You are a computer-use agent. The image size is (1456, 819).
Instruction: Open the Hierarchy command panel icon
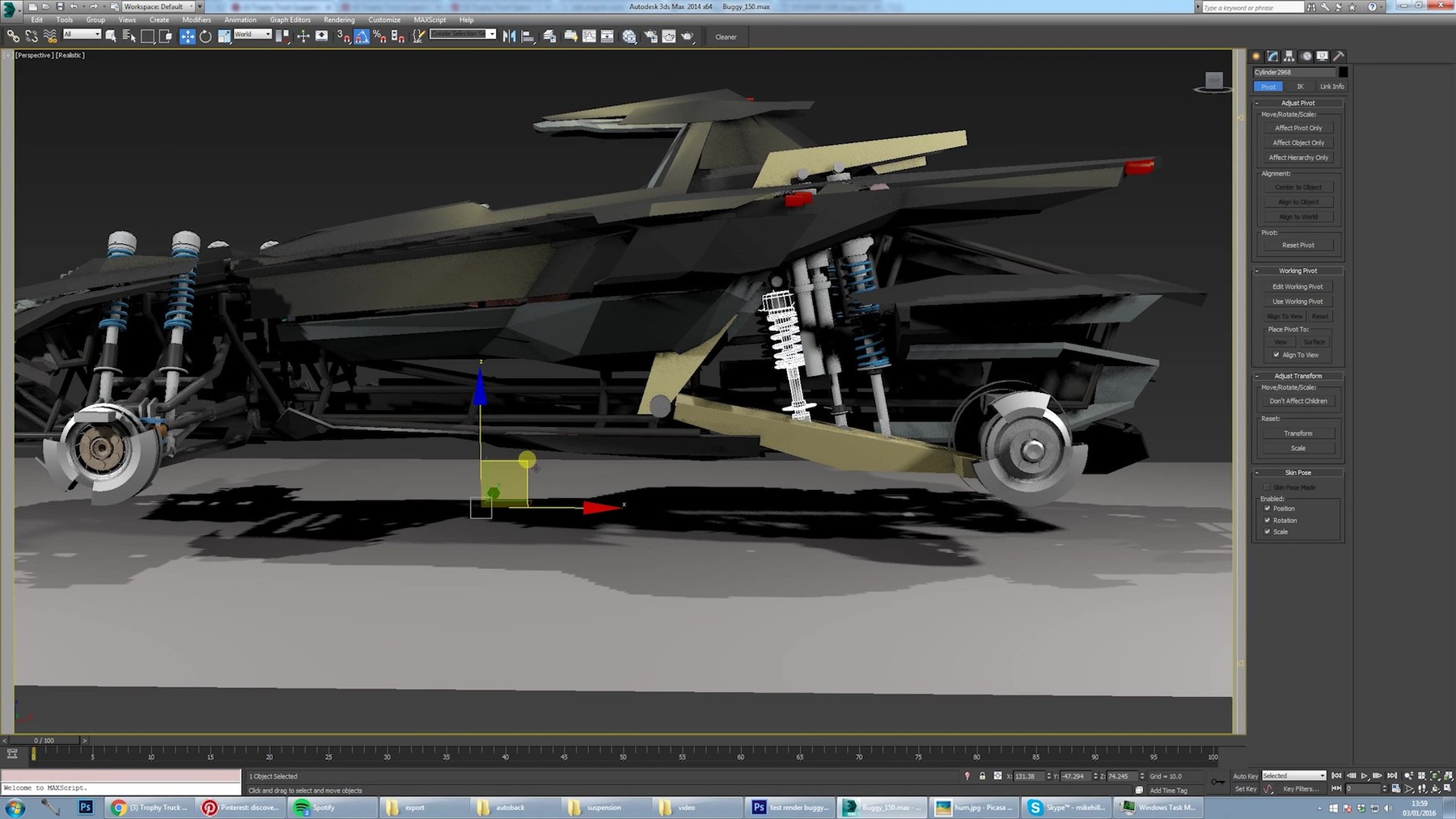(1289, 56)
